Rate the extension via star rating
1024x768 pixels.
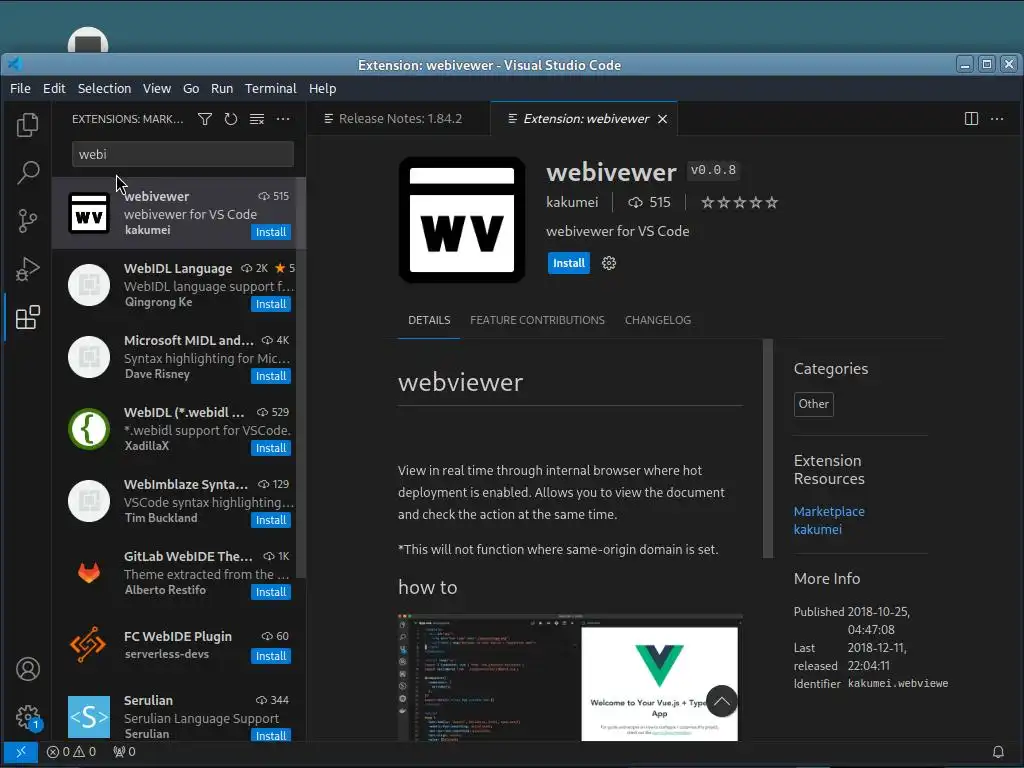[739, 202]
